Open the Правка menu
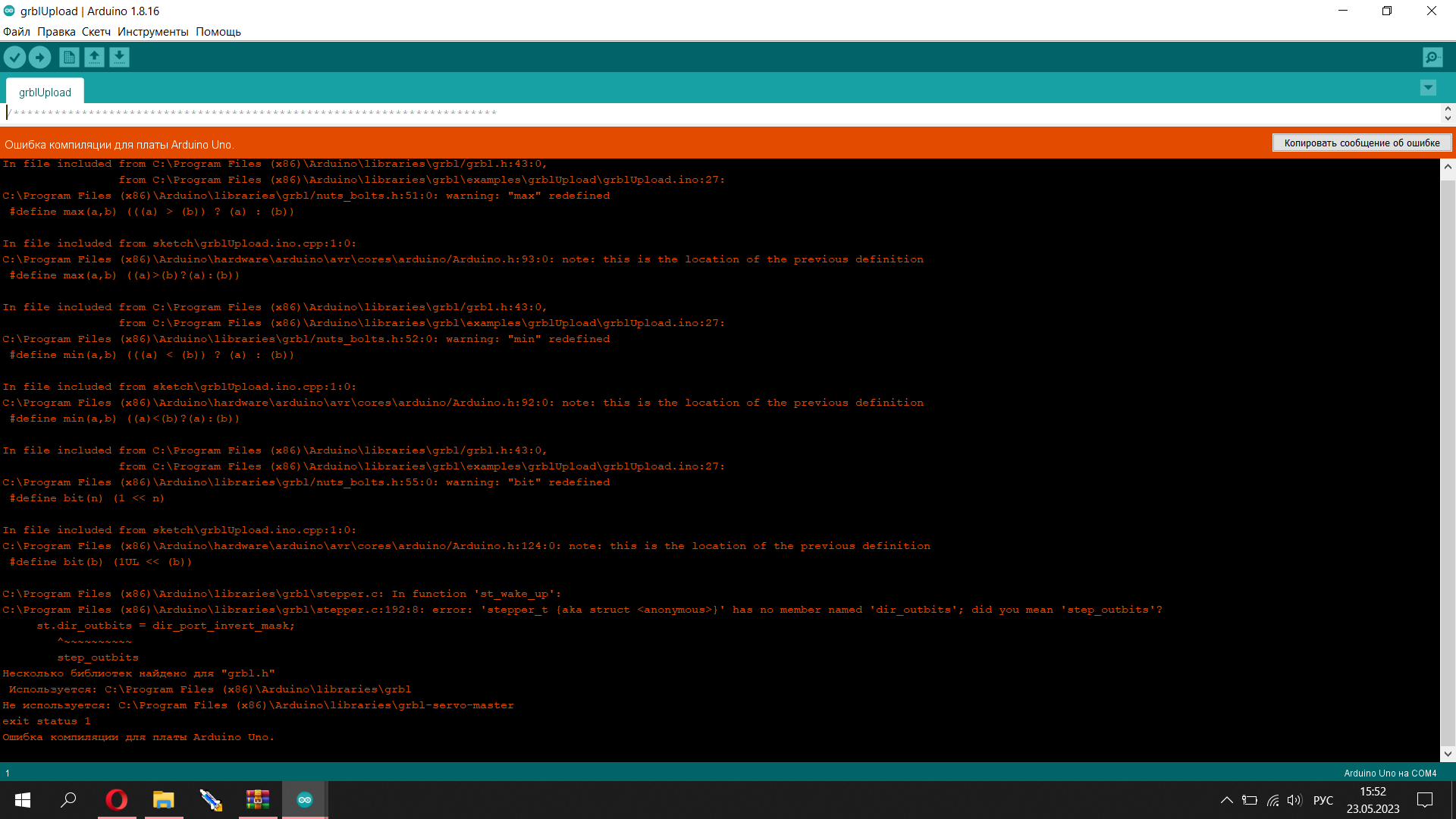Image resolution: width=1456 pixels, height=819 pixels. [56, 32]
